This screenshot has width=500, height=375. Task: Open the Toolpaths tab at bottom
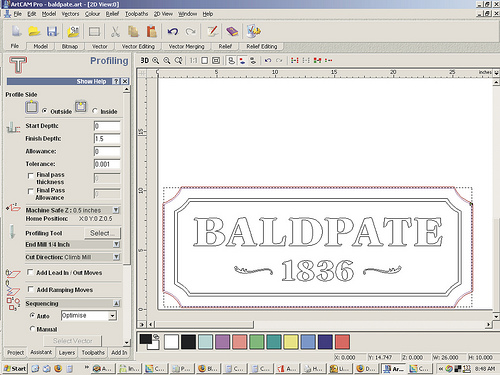click(93, 353)
